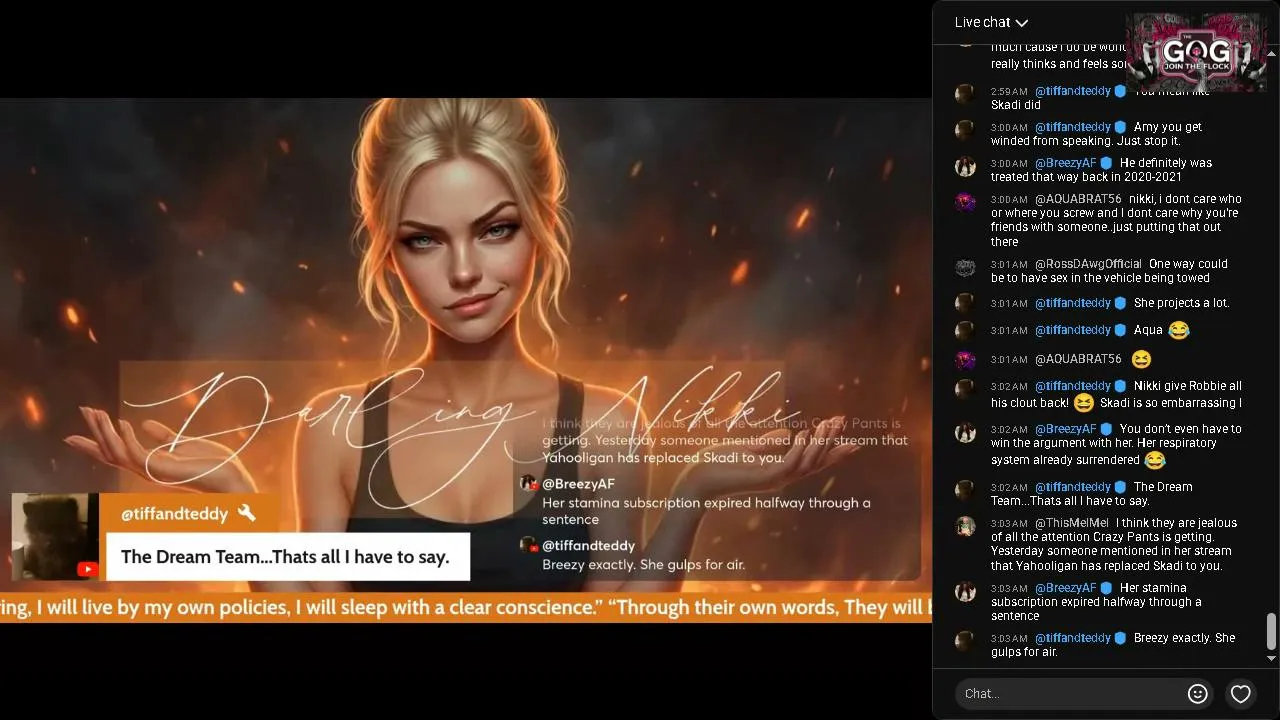1280x720 pixels.
Task: Click avatar beside 'He definitely was treated' message
Action: [965, 166]
